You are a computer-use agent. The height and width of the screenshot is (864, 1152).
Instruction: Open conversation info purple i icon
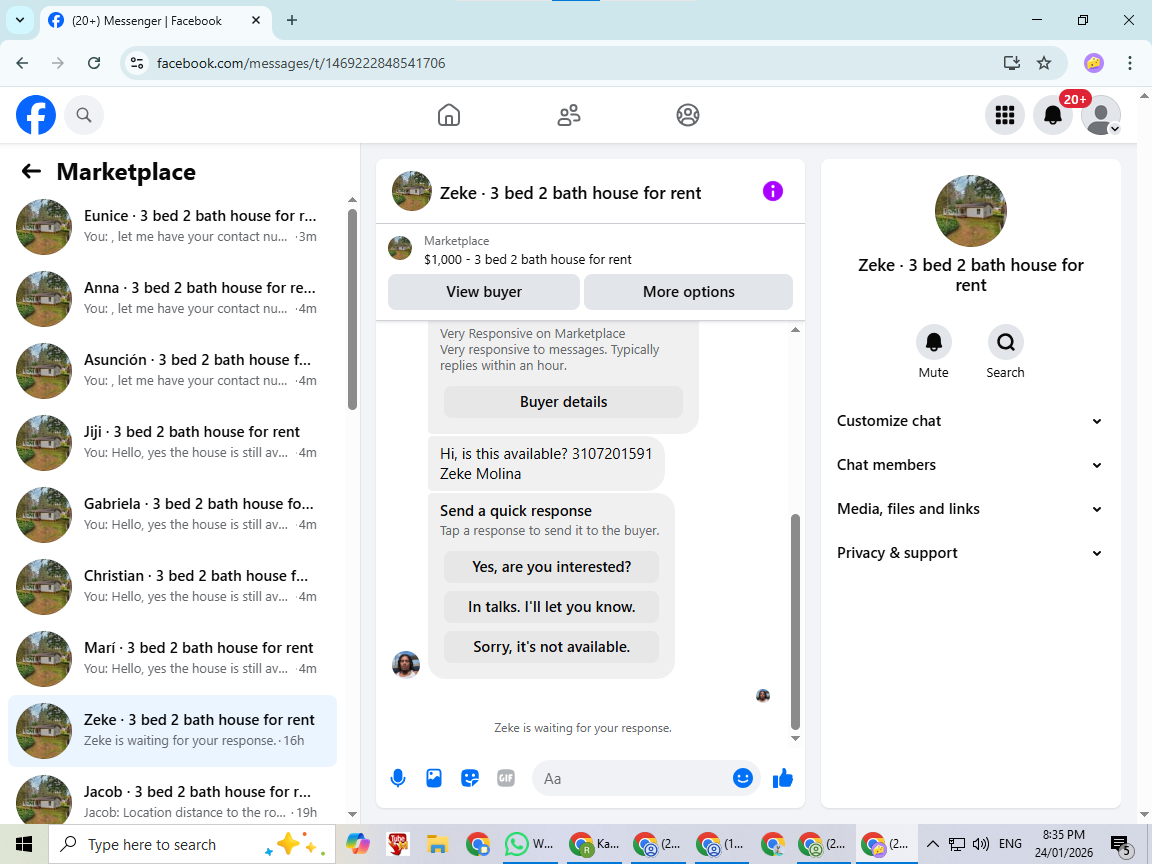[x=773, y=192]
